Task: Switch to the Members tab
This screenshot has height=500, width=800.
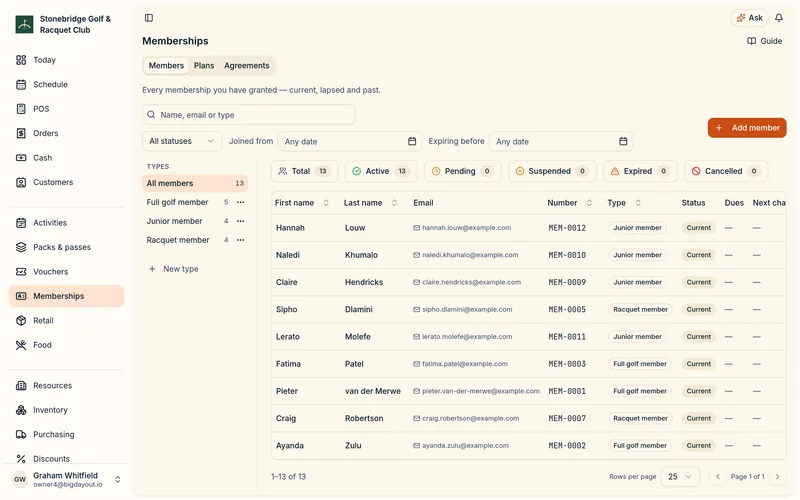Action: (166, 66)
